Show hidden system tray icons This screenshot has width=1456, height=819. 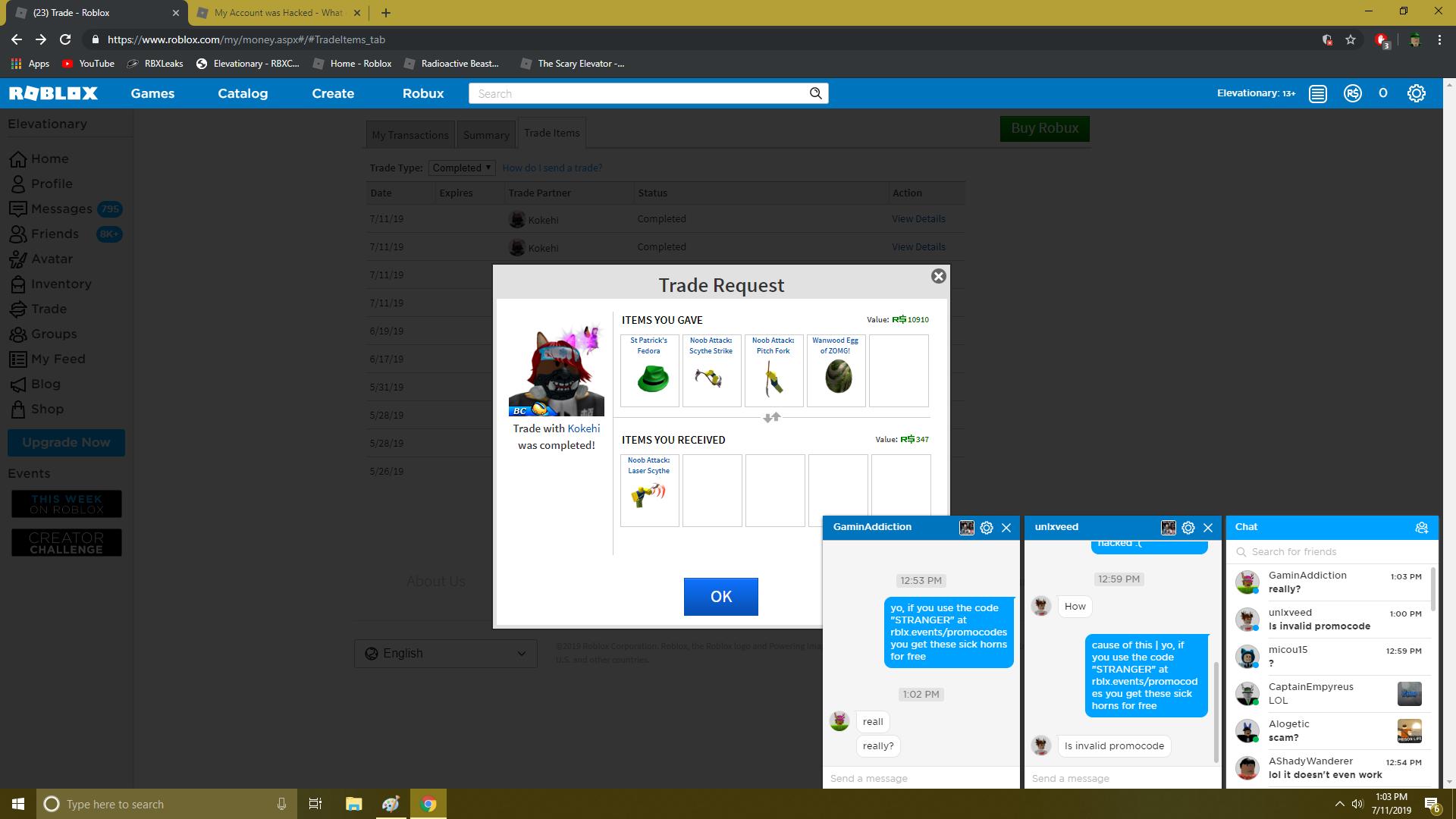click(x=1339, y=804)
